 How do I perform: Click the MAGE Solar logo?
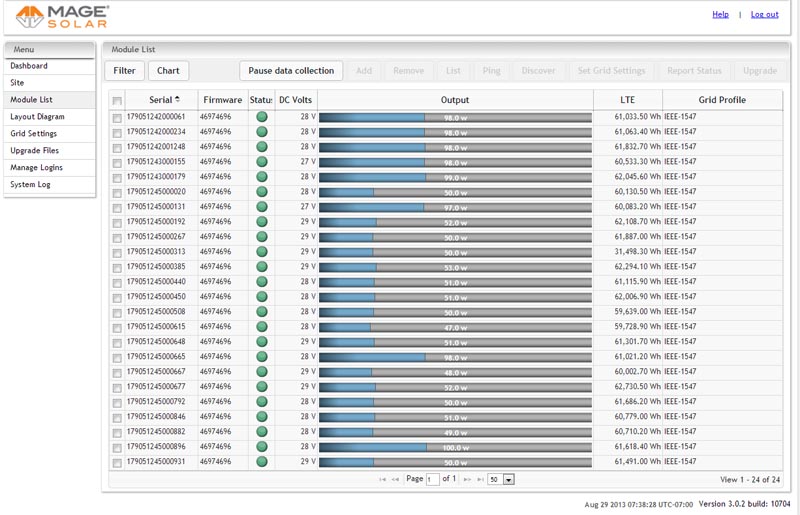[x=62, y=17]
